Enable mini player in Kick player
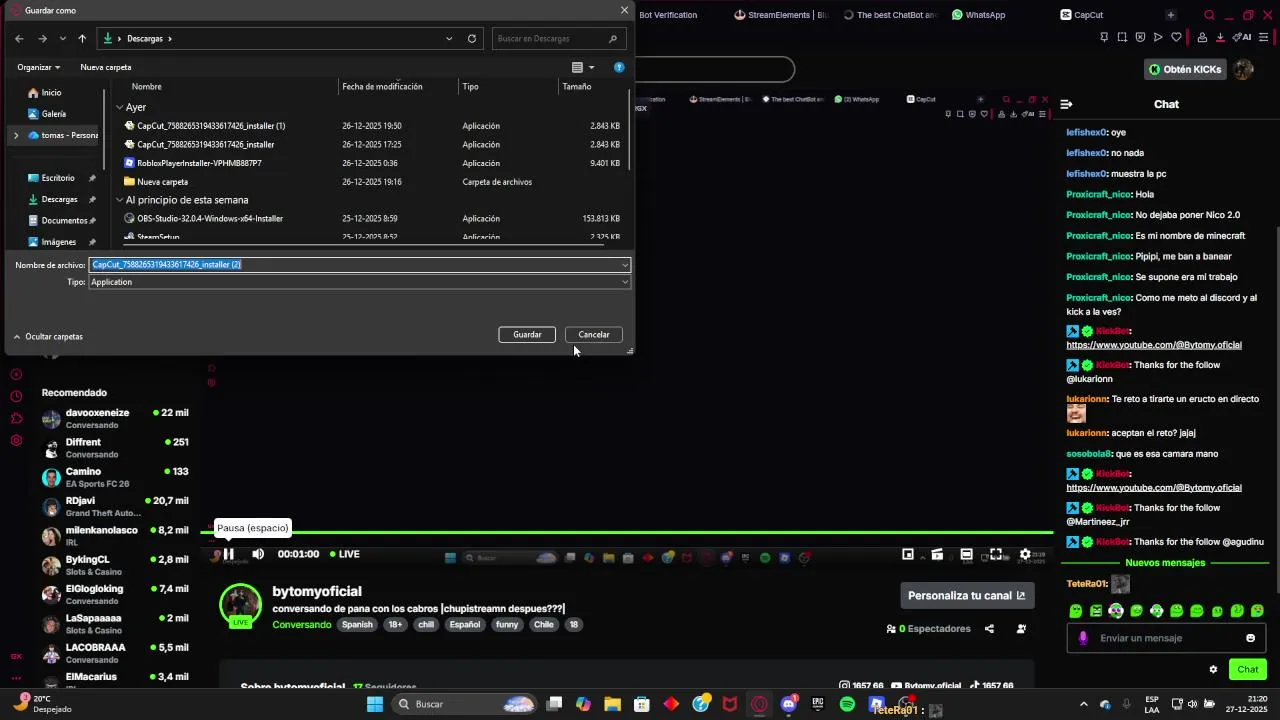Screen dimensions: 1280x720 (908, 554)
